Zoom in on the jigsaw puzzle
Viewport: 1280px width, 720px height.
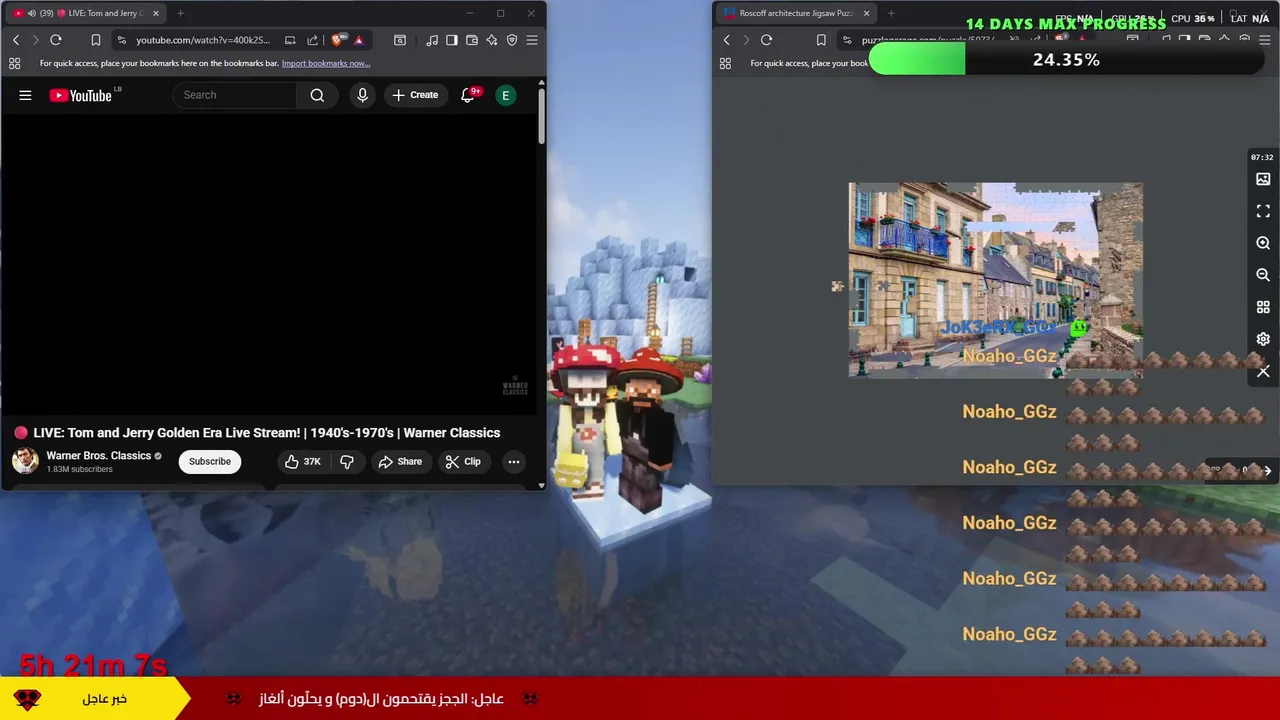(x=1263, y=243)
